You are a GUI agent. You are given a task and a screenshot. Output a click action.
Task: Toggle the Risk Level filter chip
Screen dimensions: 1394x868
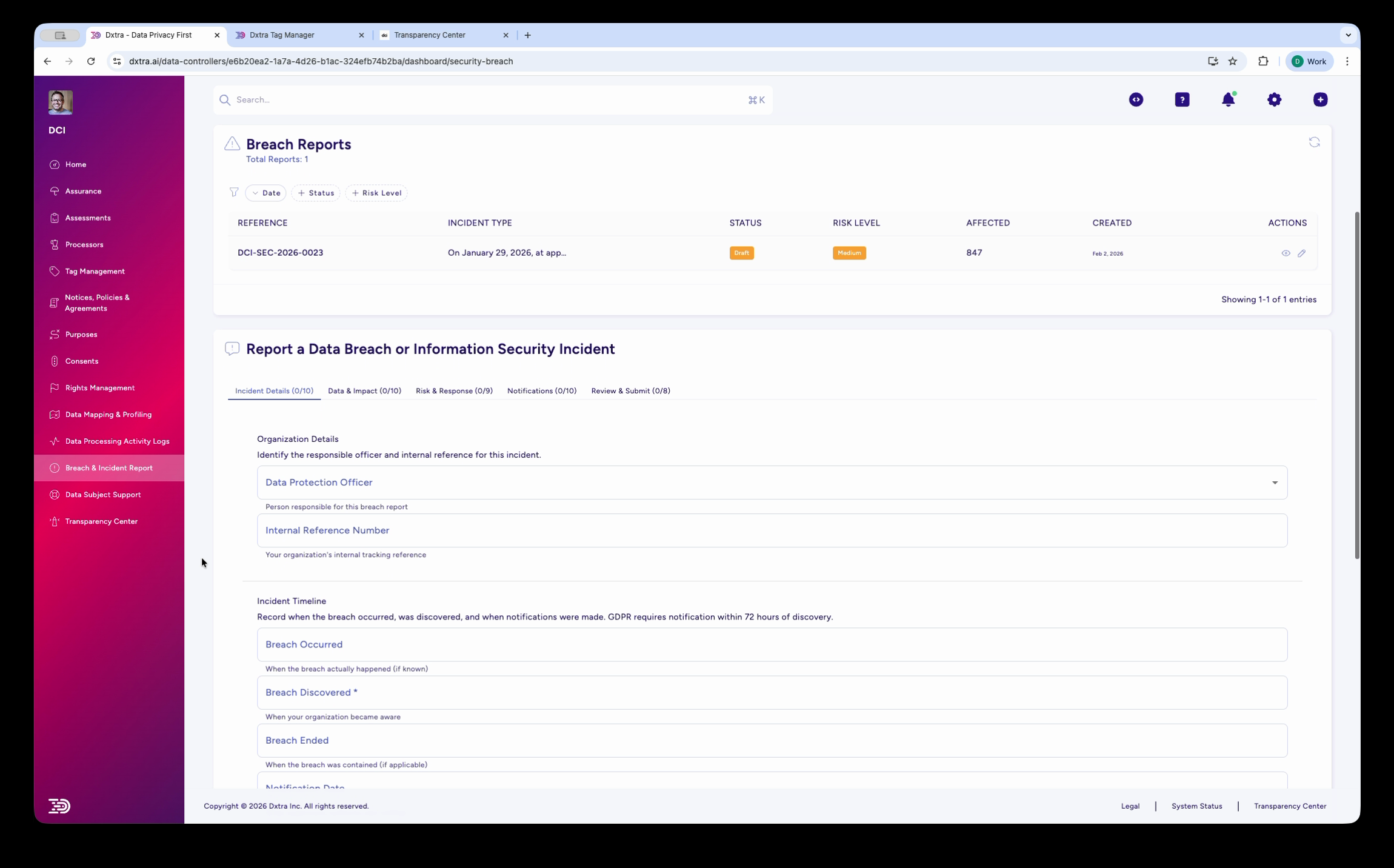point(376,193)
